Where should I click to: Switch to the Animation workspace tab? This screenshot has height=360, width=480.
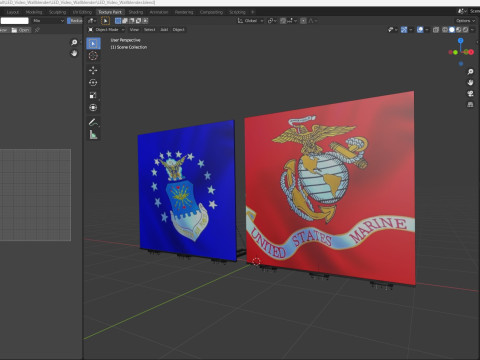(159, 12)
